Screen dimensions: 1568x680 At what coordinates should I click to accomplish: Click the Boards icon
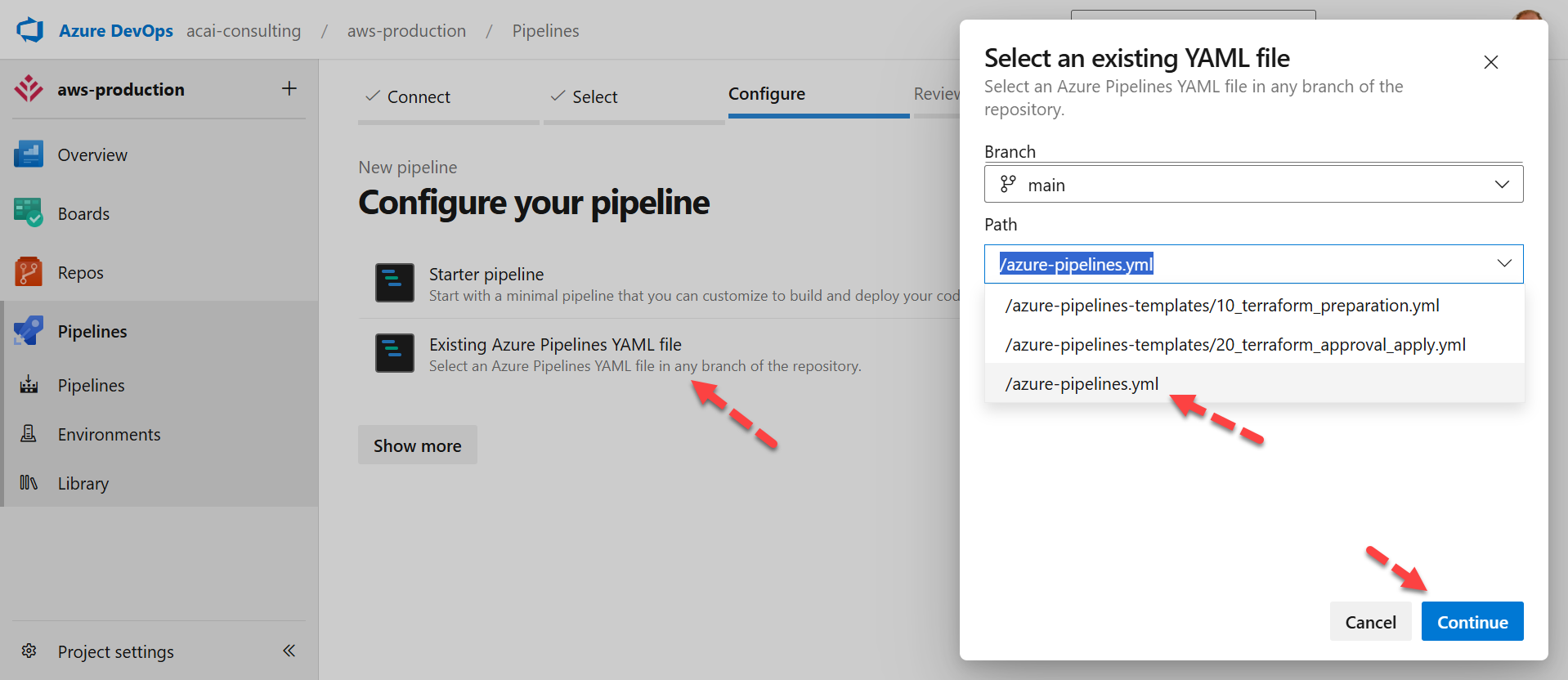click(29, 213)
